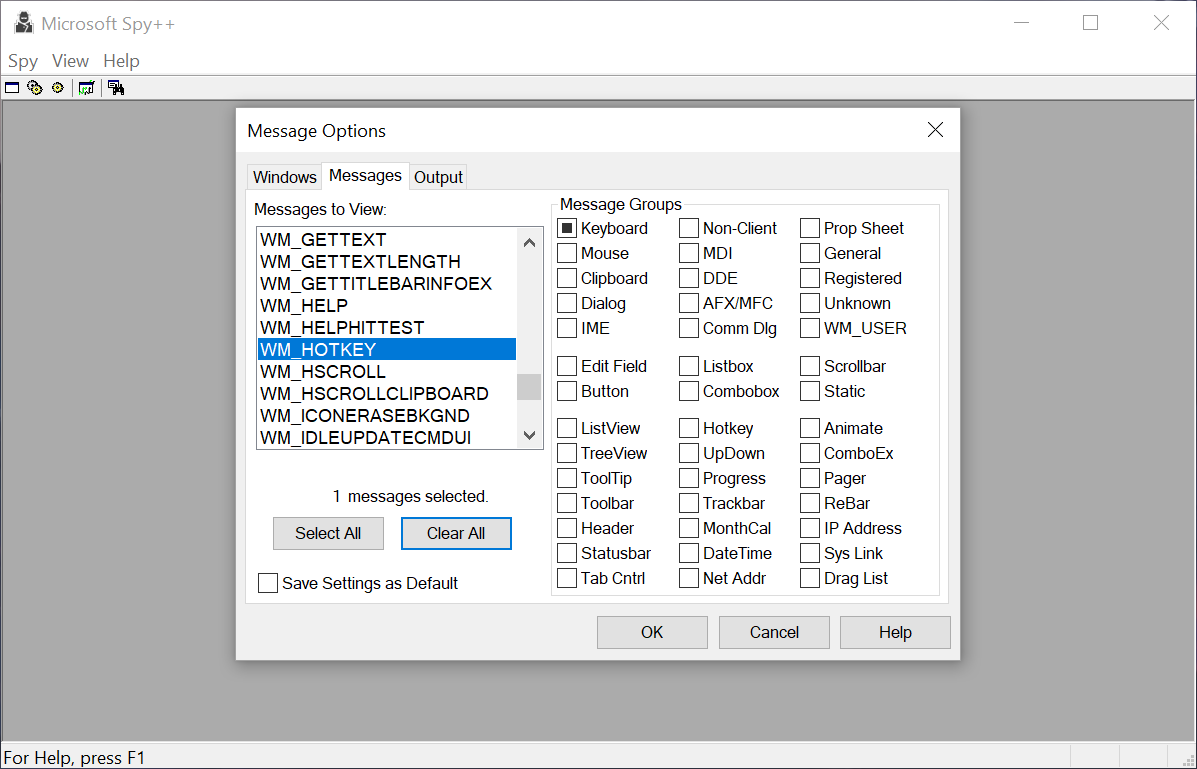The height and width of the screenshot is (769, 1197).
Task: Check the Unknown message group
Action: click(810, 303)
